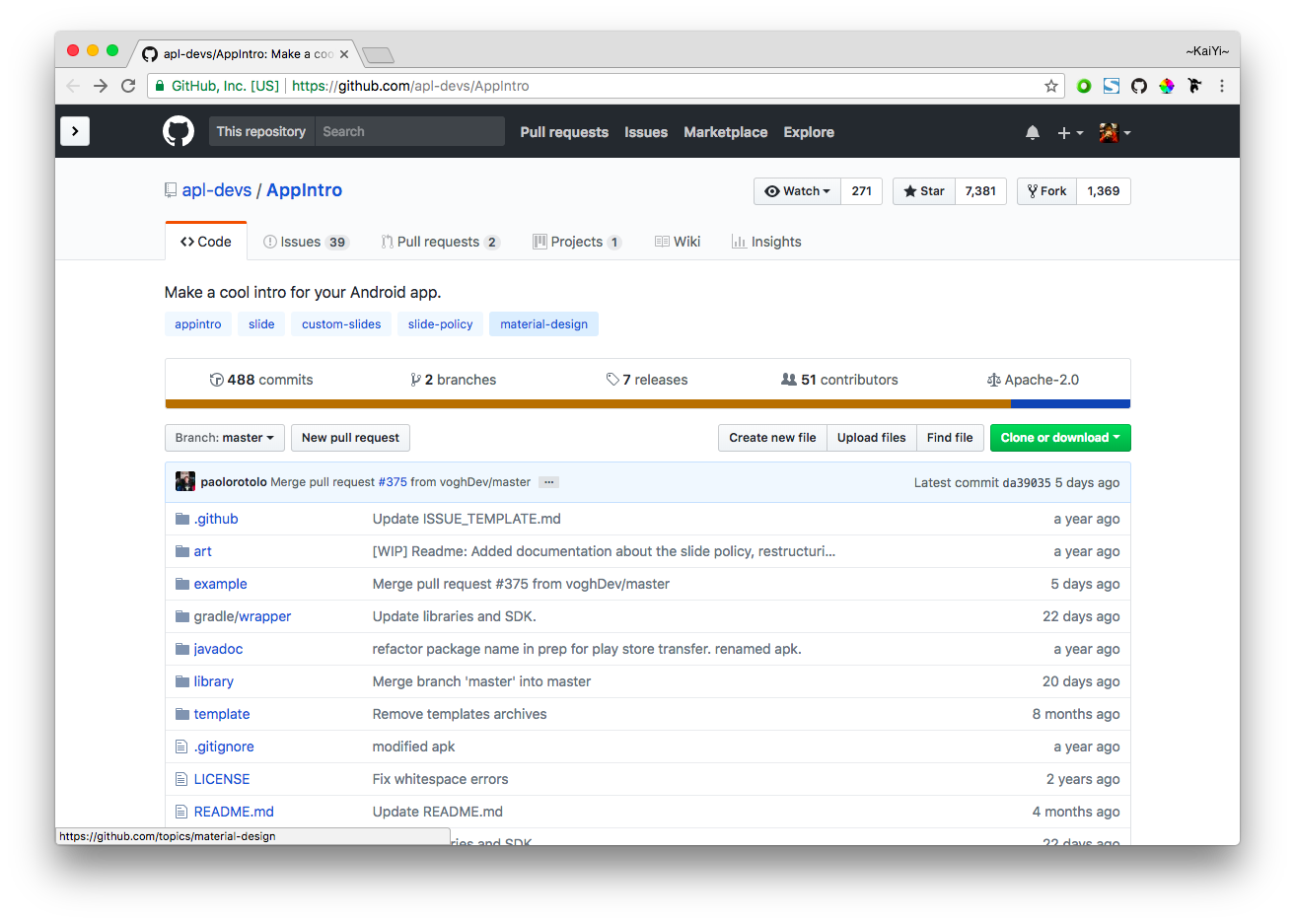Switch to the Code tab
The width and height of the screenshot is (1295, 924).
(x=206, y=242)
